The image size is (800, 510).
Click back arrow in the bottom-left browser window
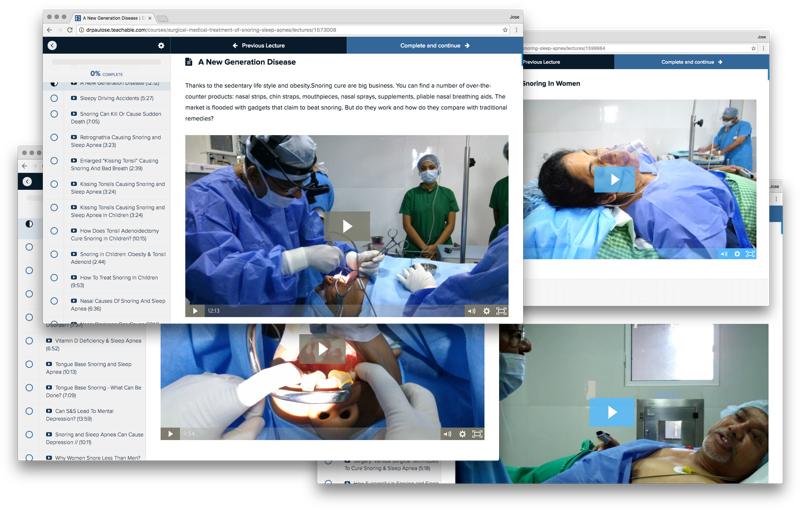24,166
